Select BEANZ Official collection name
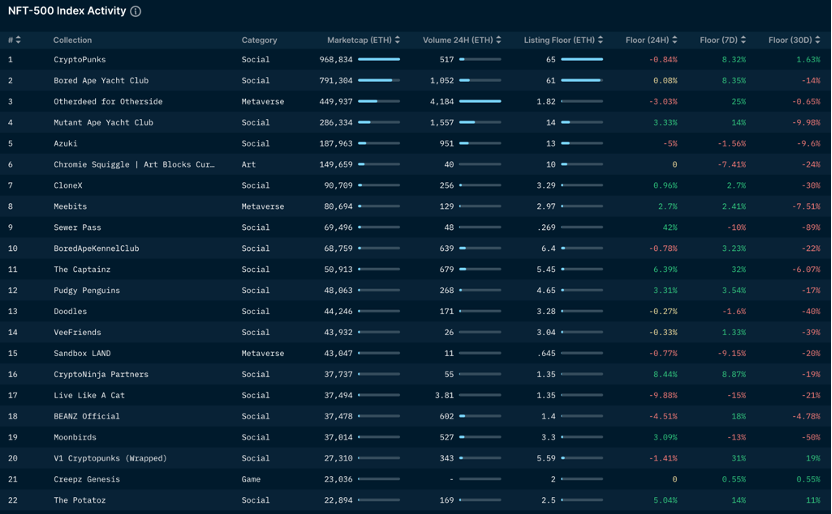The image size is (832, 514). 86,416
